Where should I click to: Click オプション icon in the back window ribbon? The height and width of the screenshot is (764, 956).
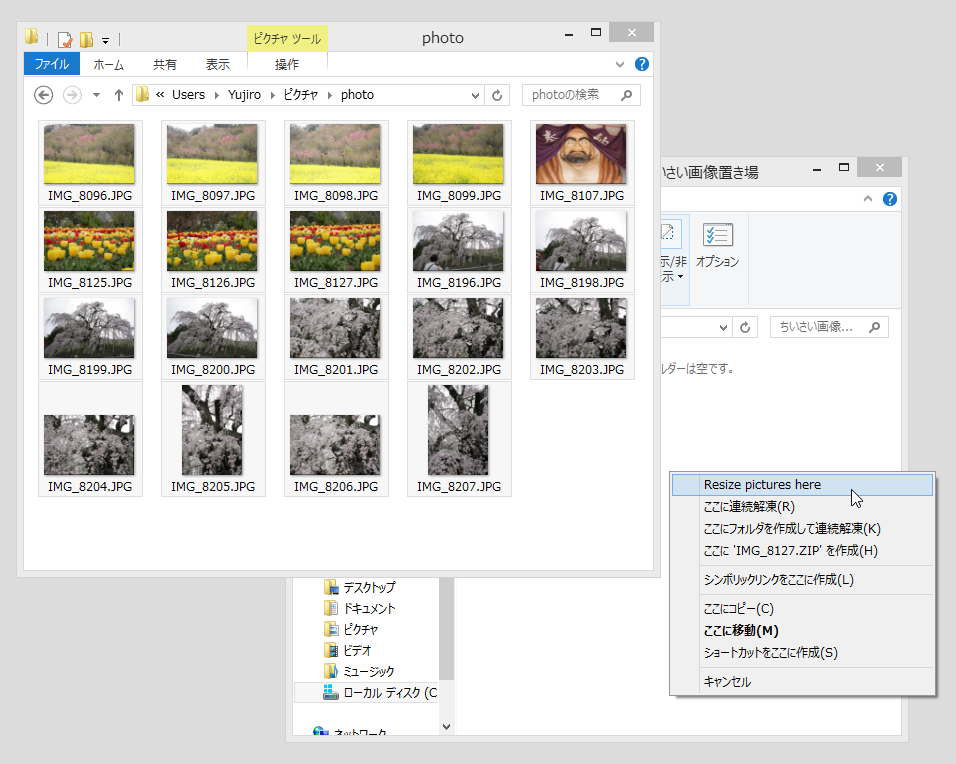pos(718,245)
